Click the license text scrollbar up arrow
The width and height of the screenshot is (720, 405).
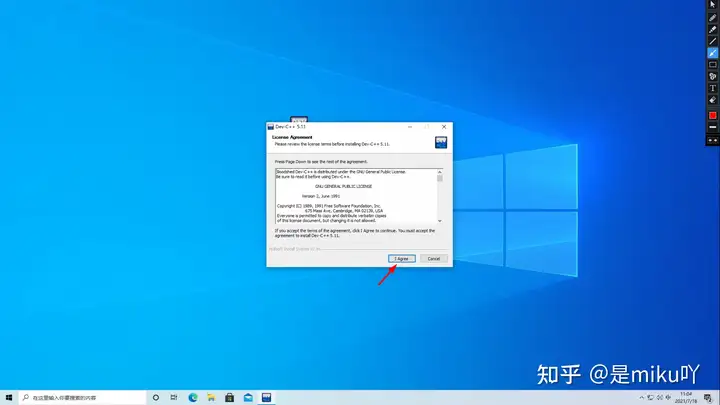coord(439,172)
